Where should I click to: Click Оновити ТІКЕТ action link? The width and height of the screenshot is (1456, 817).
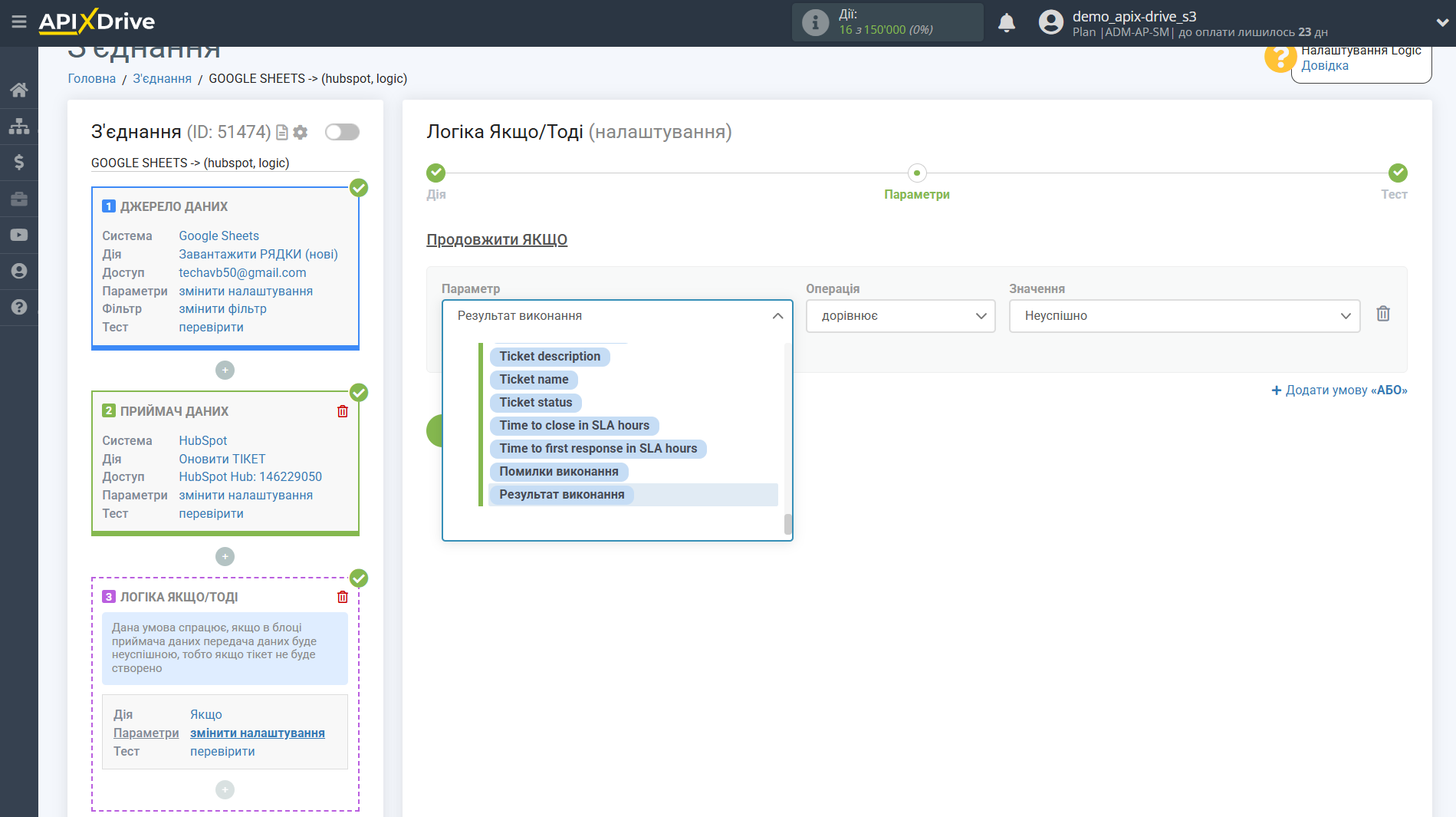[222, 460]
